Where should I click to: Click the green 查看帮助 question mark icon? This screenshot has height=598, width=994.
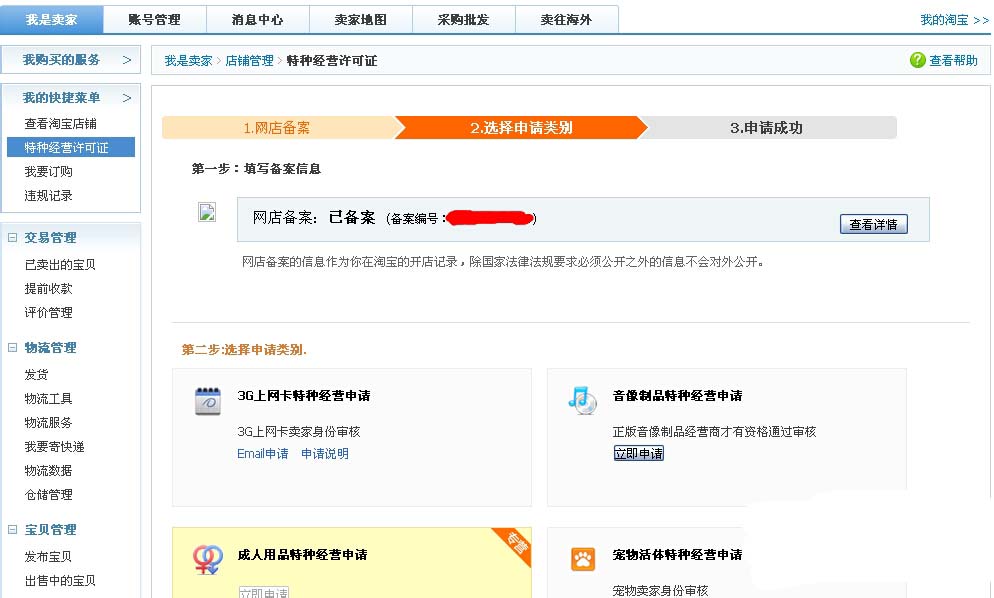click(x=917, y=60)
